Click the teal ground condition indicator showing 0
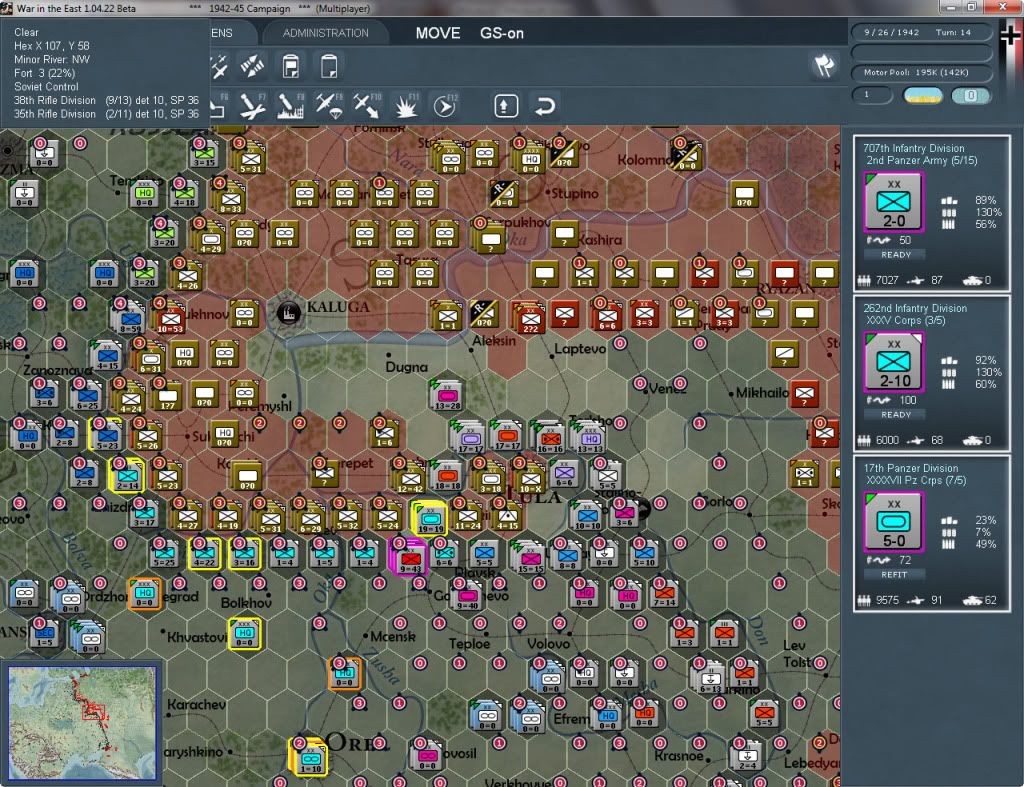 click(970, 95)
